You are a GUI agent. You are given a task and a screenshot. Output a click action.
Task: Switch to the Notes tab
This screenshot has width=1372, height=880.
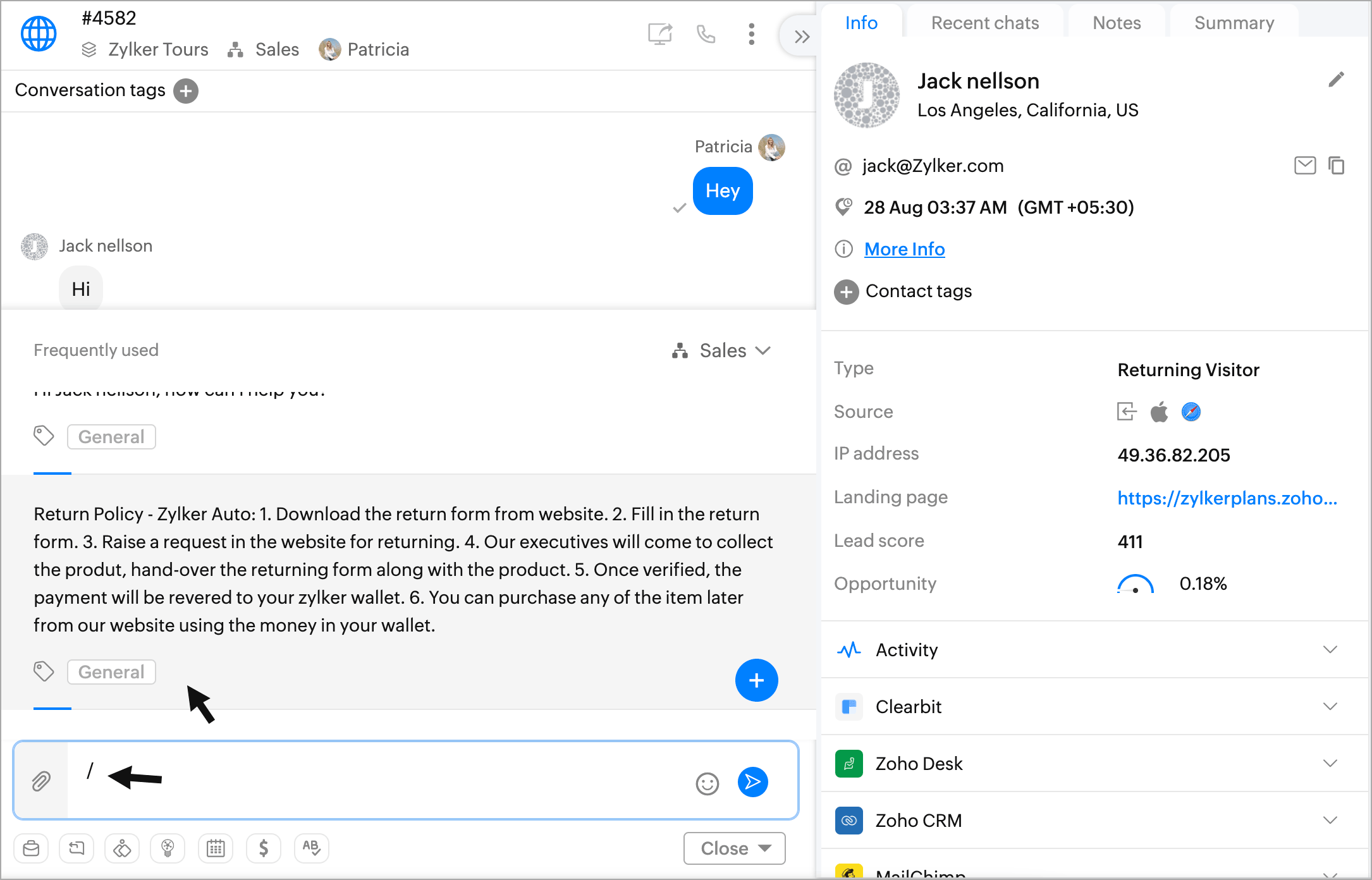(x=1116, y=23)
